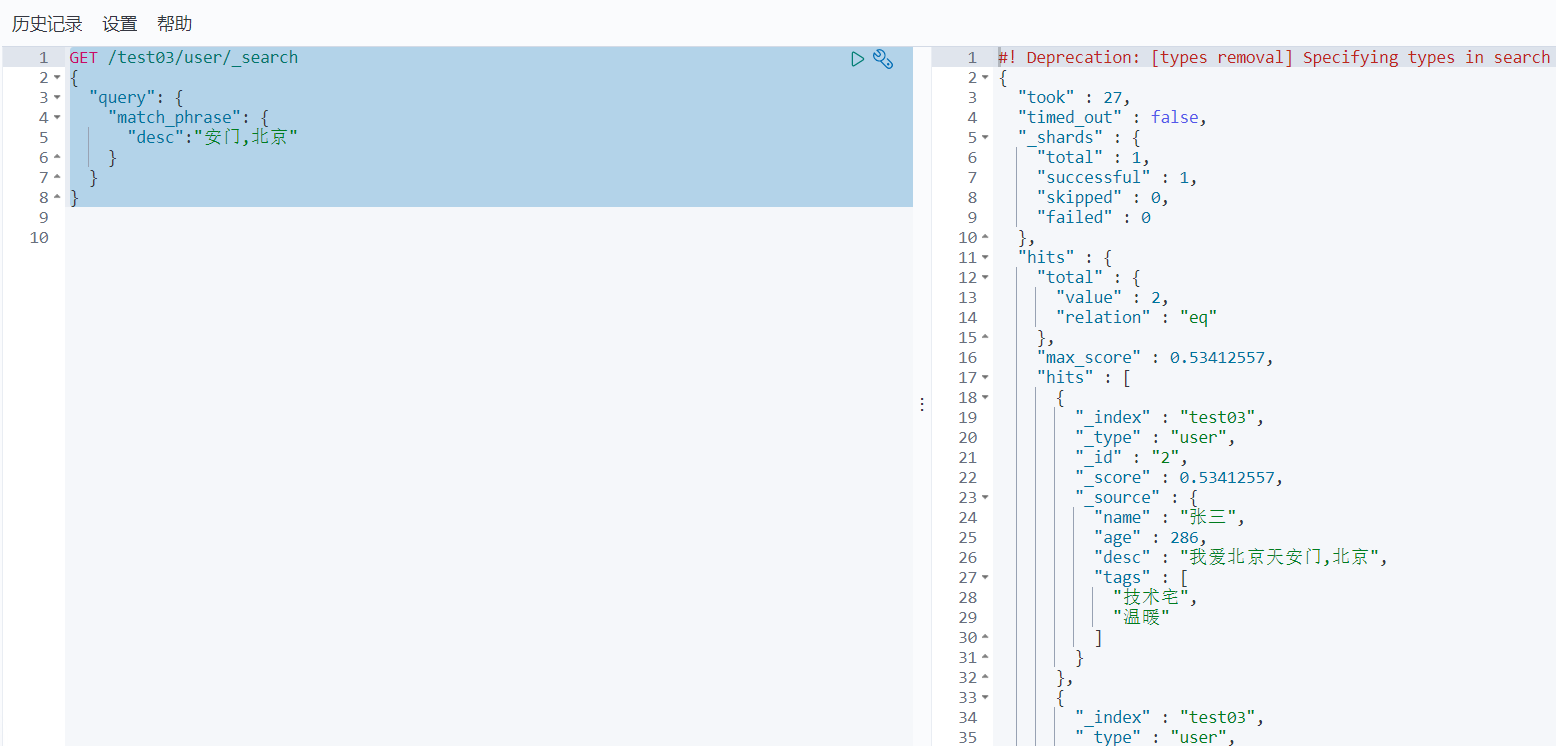Click response fold arrow at line 10
The height and width of the screenshot is (746, 1556).
[986, 238]
